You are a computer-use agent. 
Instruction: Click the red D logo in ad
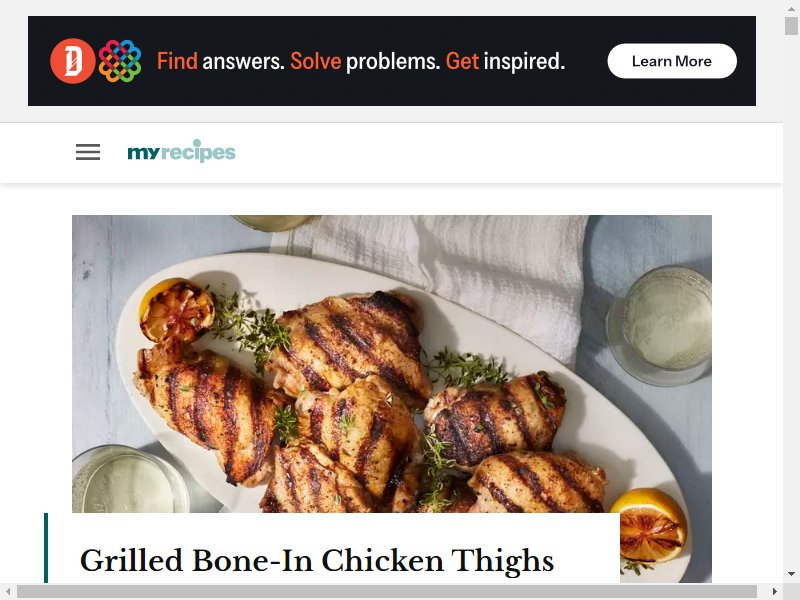72,61
